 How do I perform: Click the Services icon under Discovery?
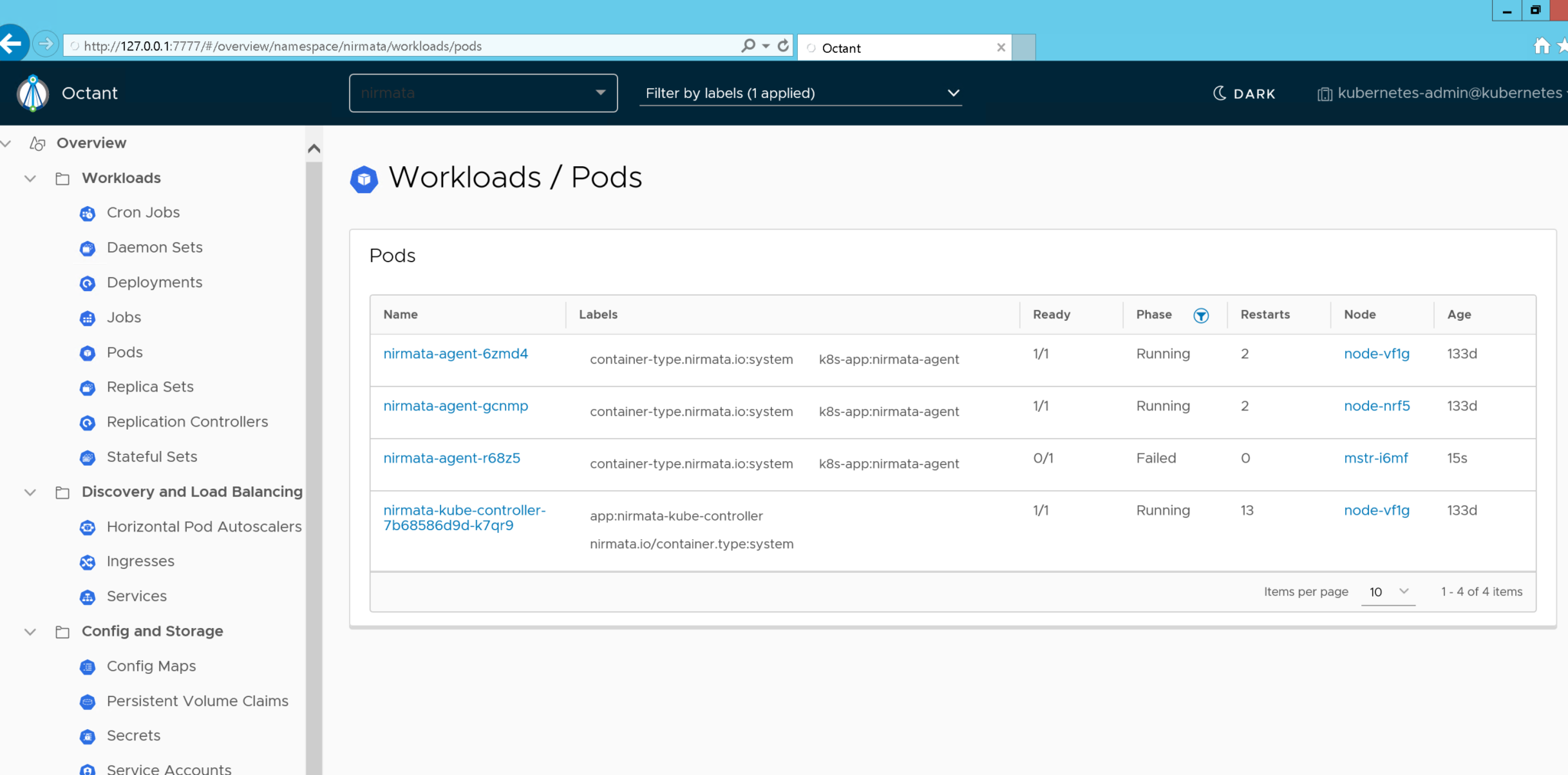click(x=87, y=597)
